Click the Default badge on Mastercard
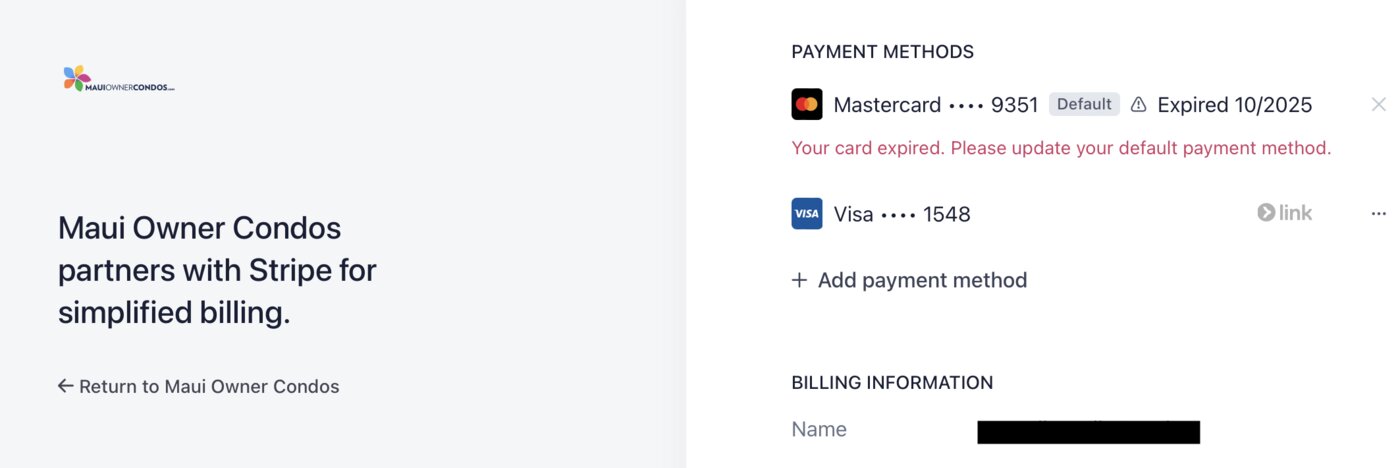 1084,104
